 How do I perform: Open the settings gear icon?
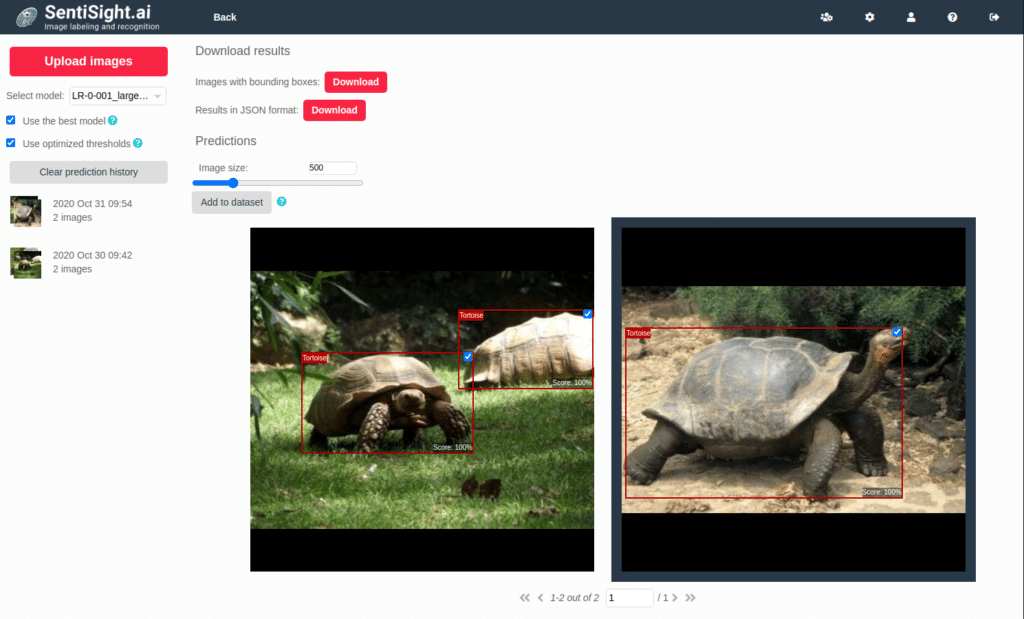click(868, 17)
